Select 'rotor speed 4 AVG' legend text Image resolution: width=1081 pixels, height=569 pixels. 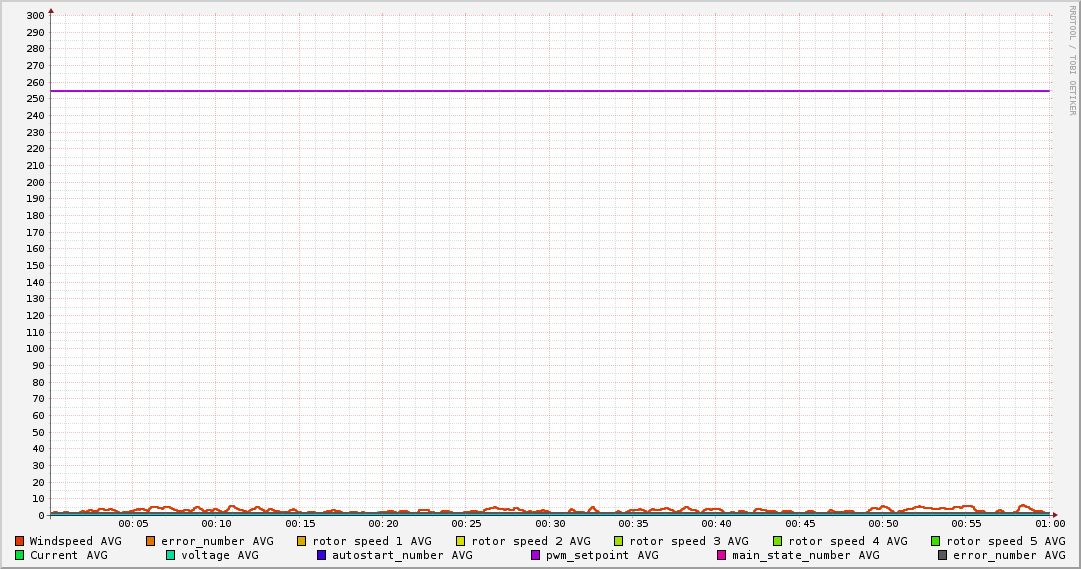pyautogui.click(x=848, y=541)
